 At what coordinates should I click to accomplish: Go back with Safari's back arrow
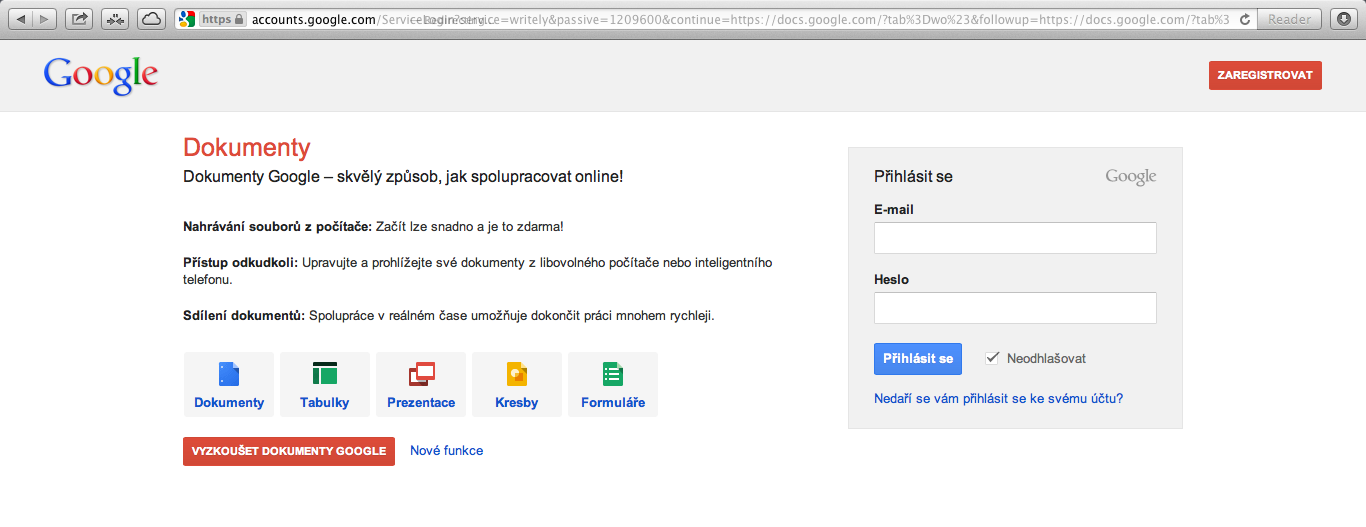tap(21, 19)
